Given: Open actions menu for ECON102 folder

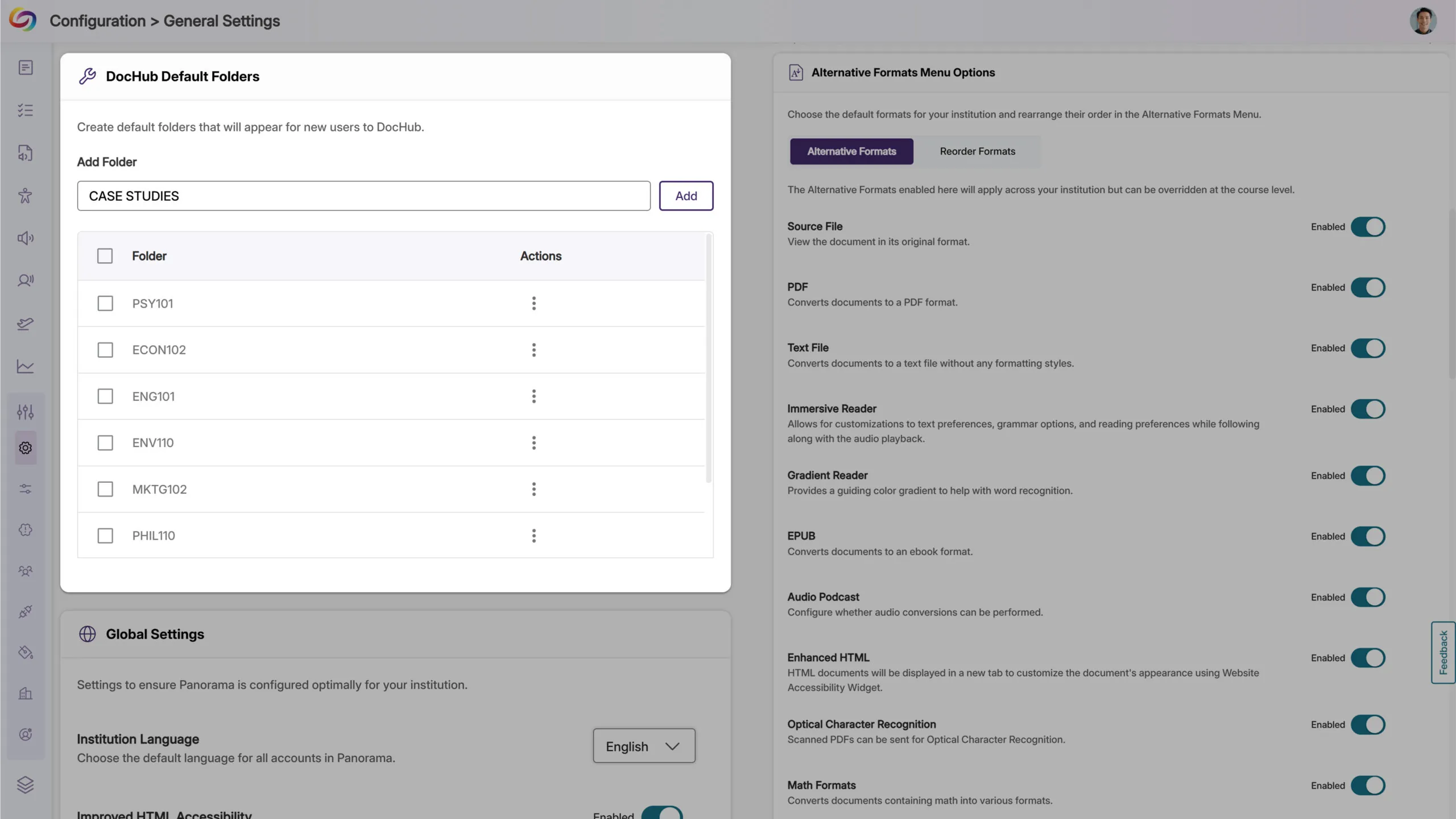Looking at the screenshot, I should coord(533,350).
